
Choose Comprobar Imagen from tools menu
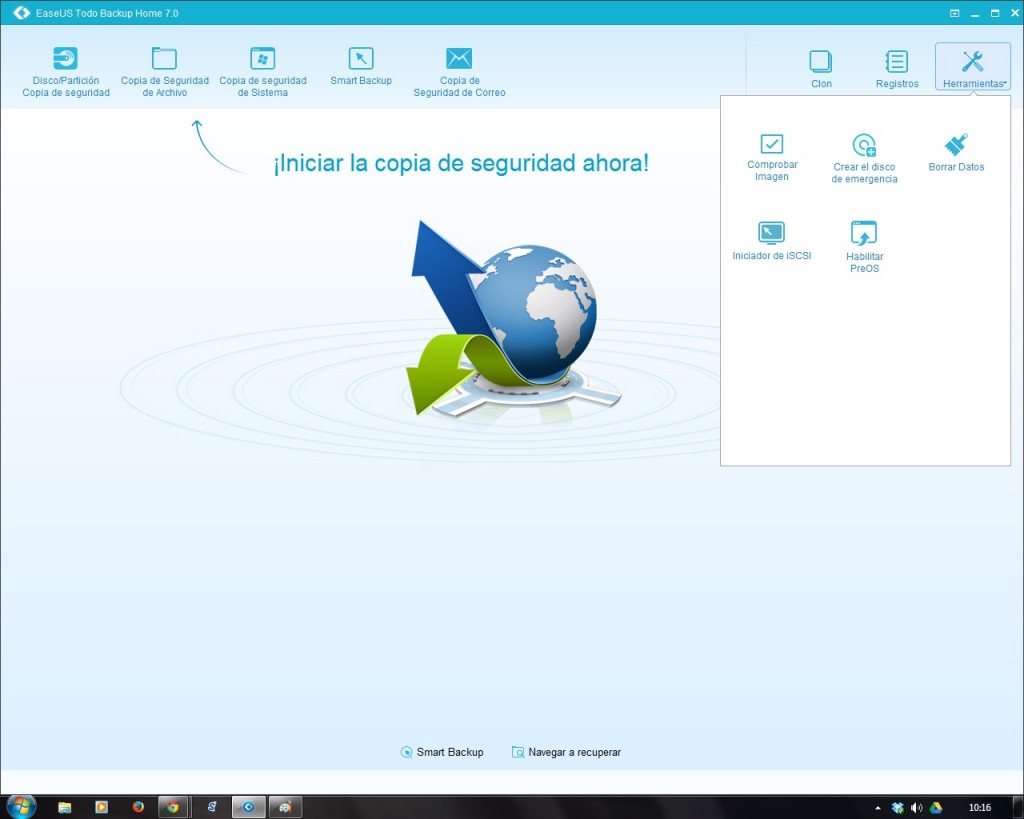[771, 156]
